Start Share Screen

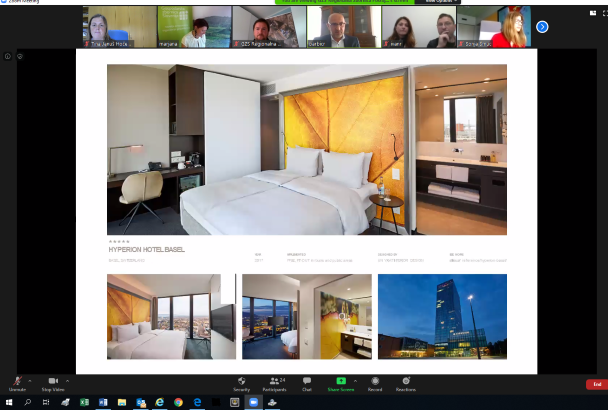pyautogui.click(x=341, y=384)
